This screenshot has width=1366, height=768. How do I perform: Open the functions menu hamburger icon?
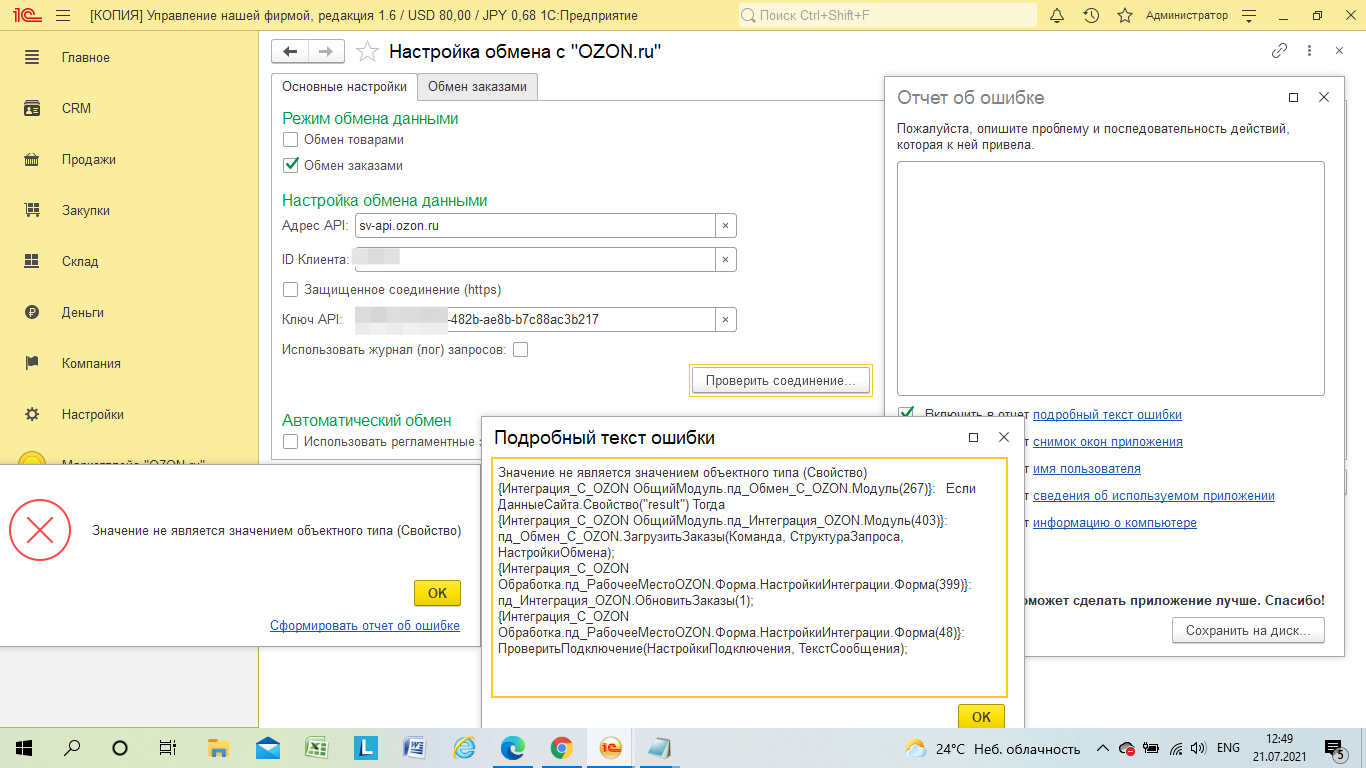(x=63, y=16)
